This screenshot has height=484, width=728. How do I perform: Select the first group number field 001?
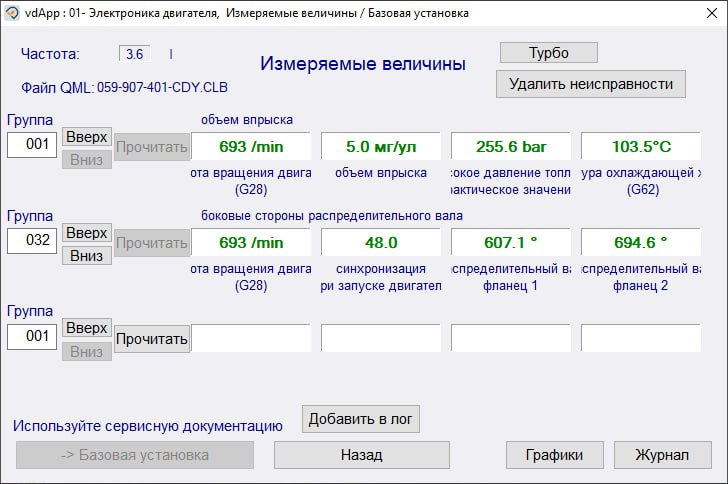[32, 145]
